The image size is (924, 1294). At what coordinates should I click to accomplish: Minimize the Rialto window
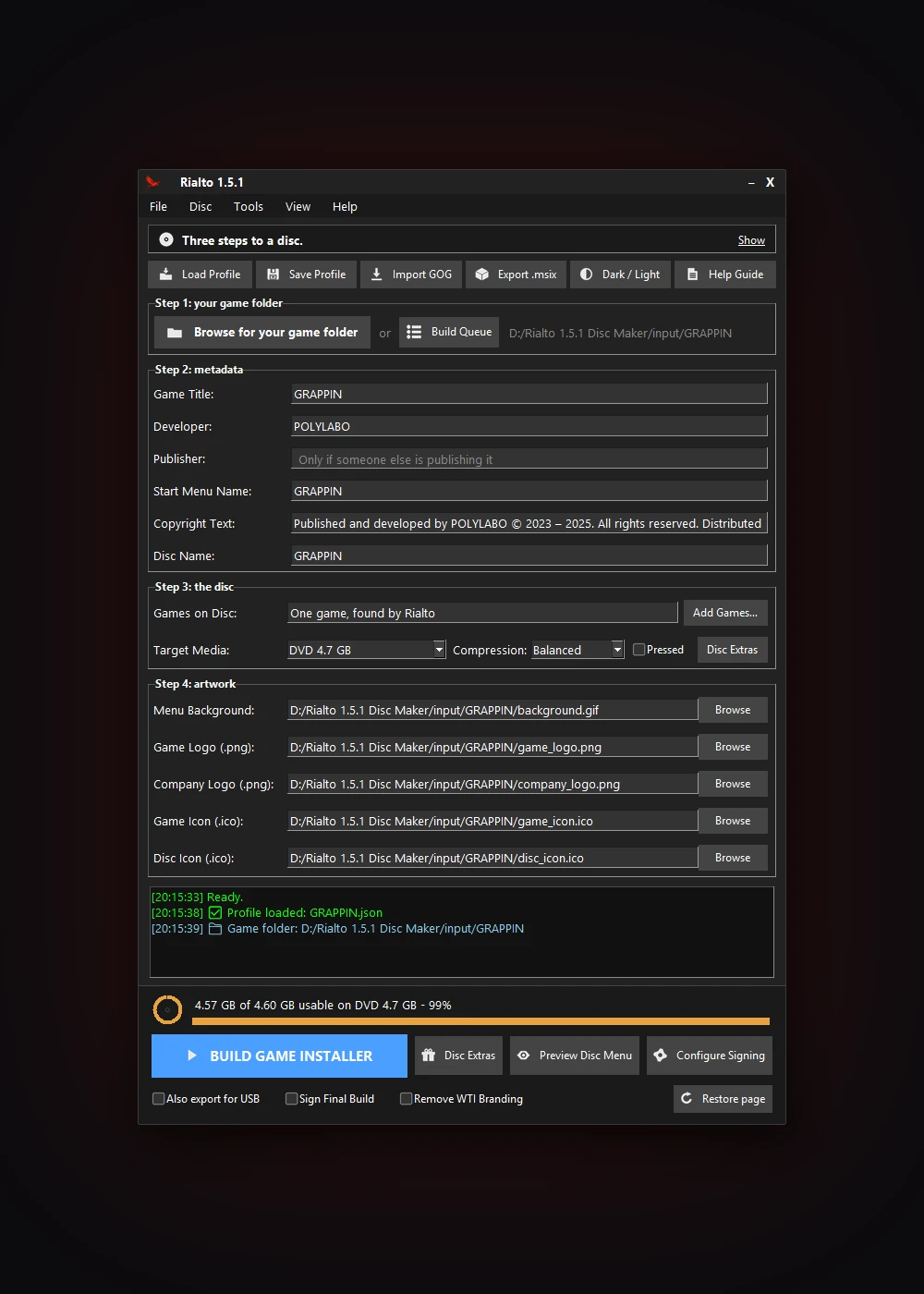[x=751, y=183]
